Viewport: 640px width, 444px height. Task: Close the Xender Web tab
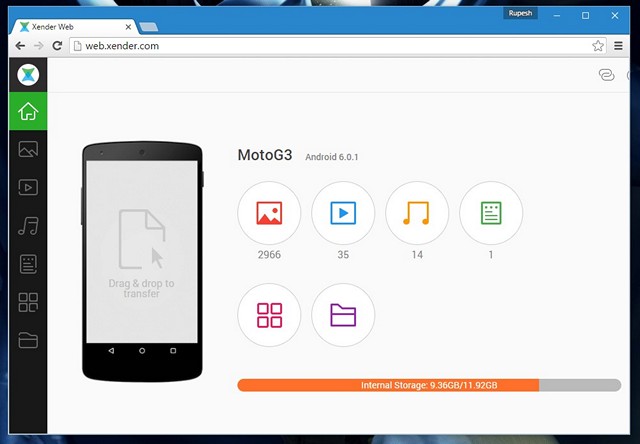128,27
